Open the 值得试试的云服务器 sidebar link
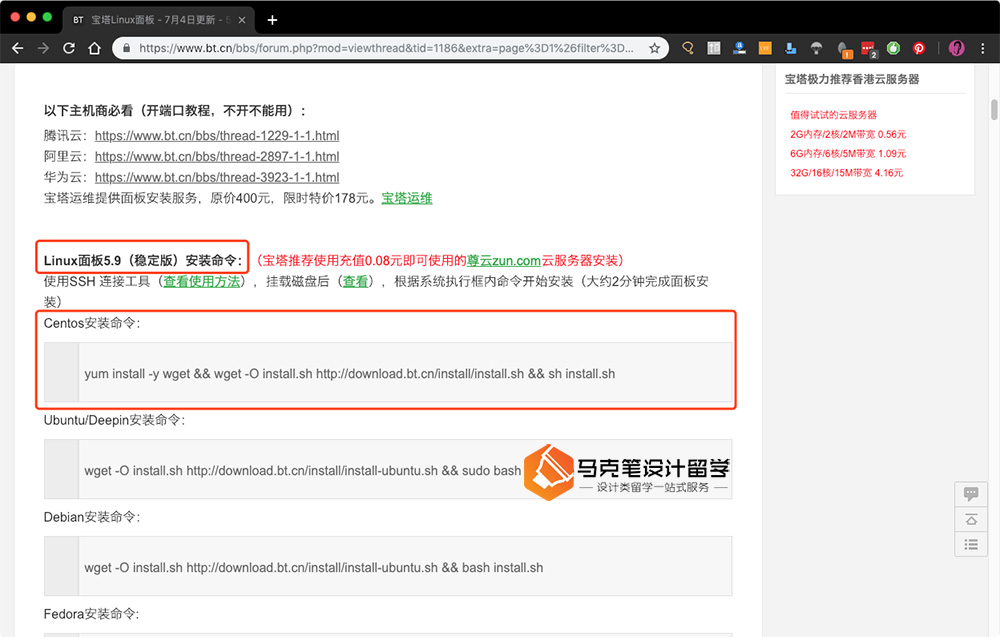This screenshot has width=1000, height=637. (x=834, y=115)
